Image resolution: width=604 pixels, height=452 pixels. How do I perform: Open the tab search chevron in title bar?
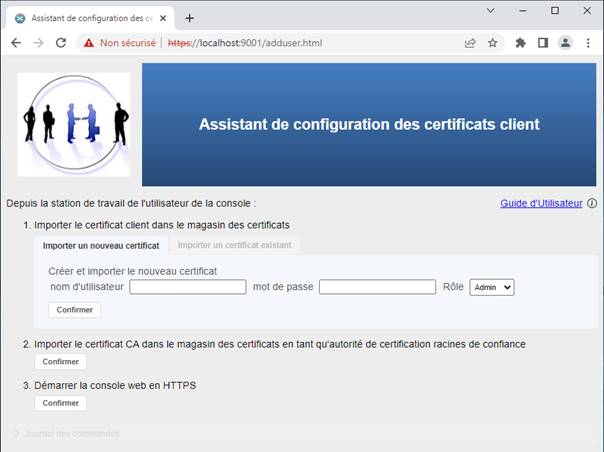(x=491, y=11)
